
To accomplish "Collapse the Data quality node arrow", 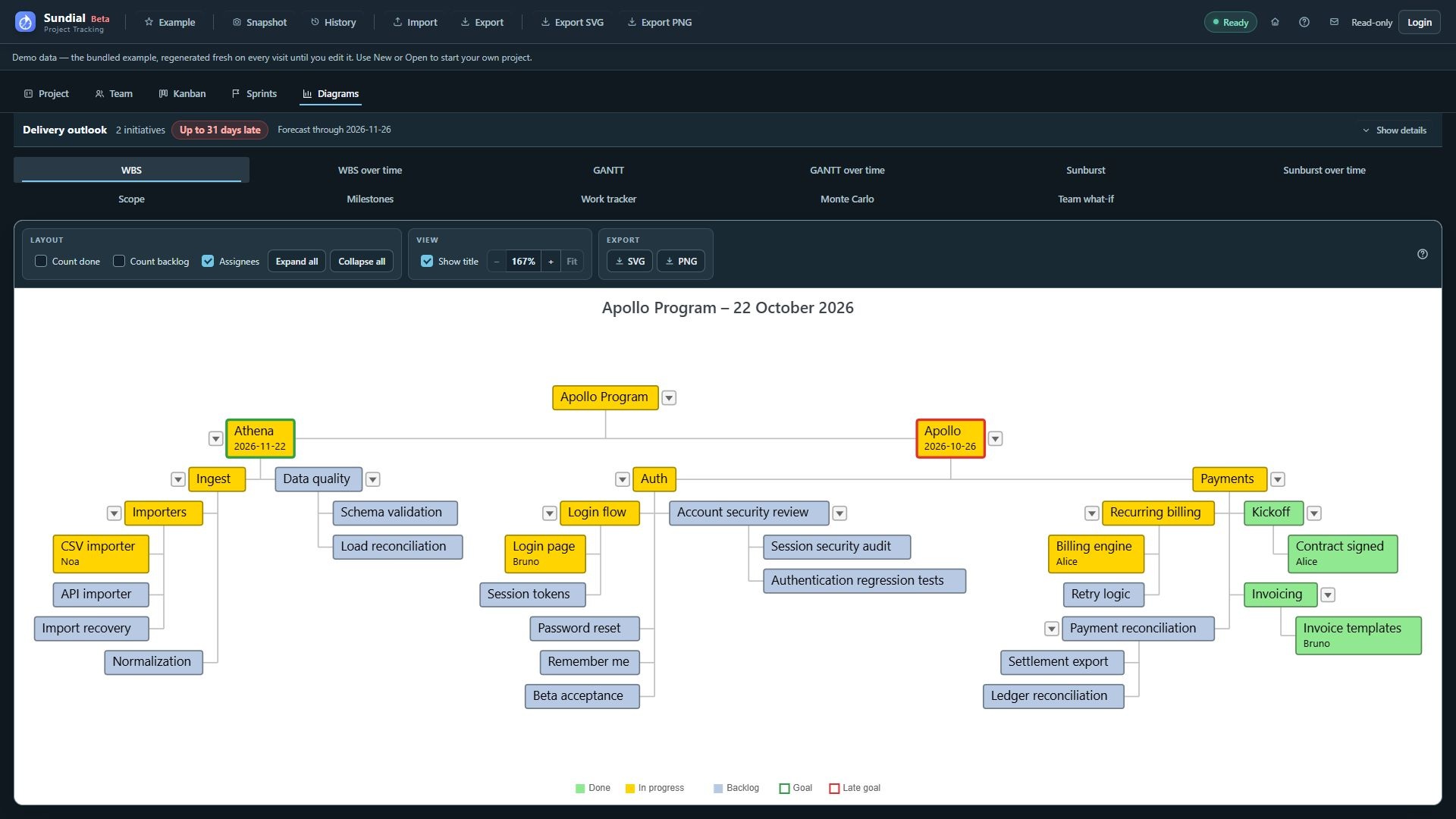I will 372,479.
